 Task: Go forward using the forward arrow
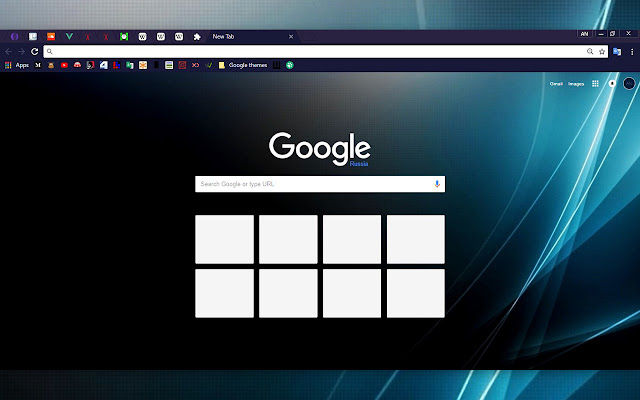click(22, 51)
